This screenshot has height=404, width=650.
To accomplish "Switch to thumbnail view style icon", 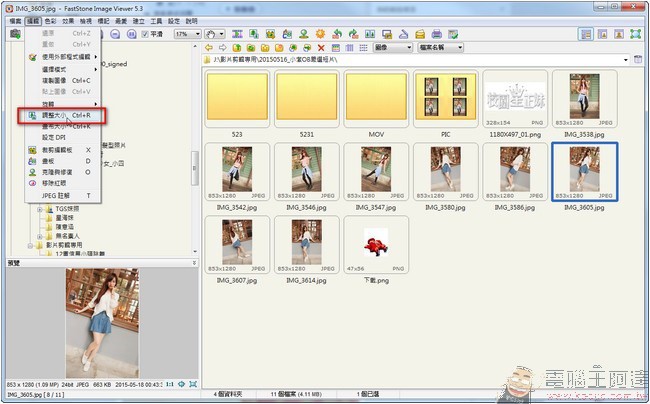I will 335,48.
